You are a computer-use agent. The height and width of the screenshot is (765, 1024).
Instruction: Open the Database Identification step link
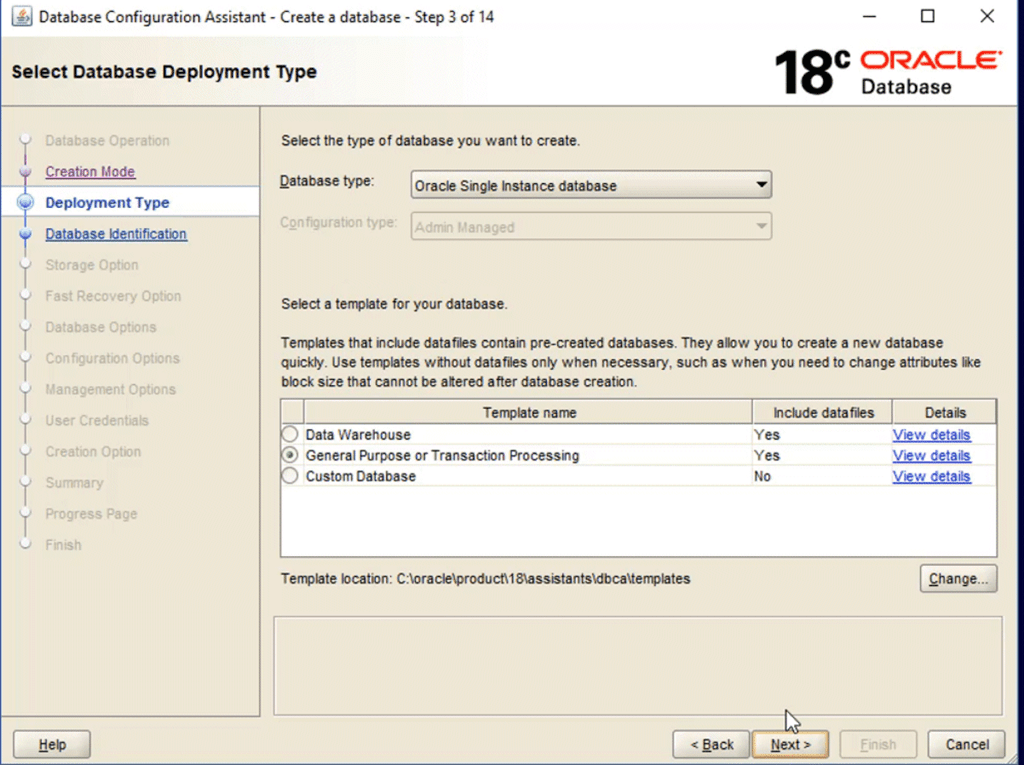click(116, 234)
